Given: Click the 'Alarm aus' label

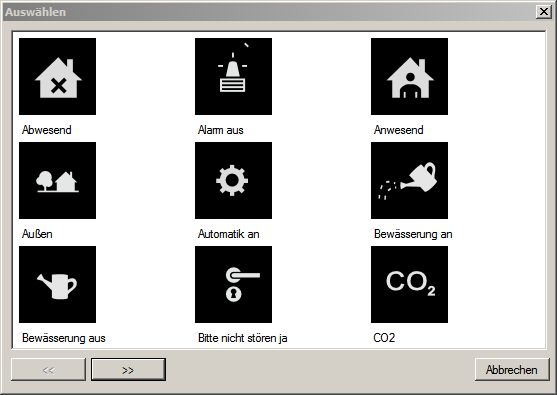Looking at the screenshot, I should [x=221, y=130].
